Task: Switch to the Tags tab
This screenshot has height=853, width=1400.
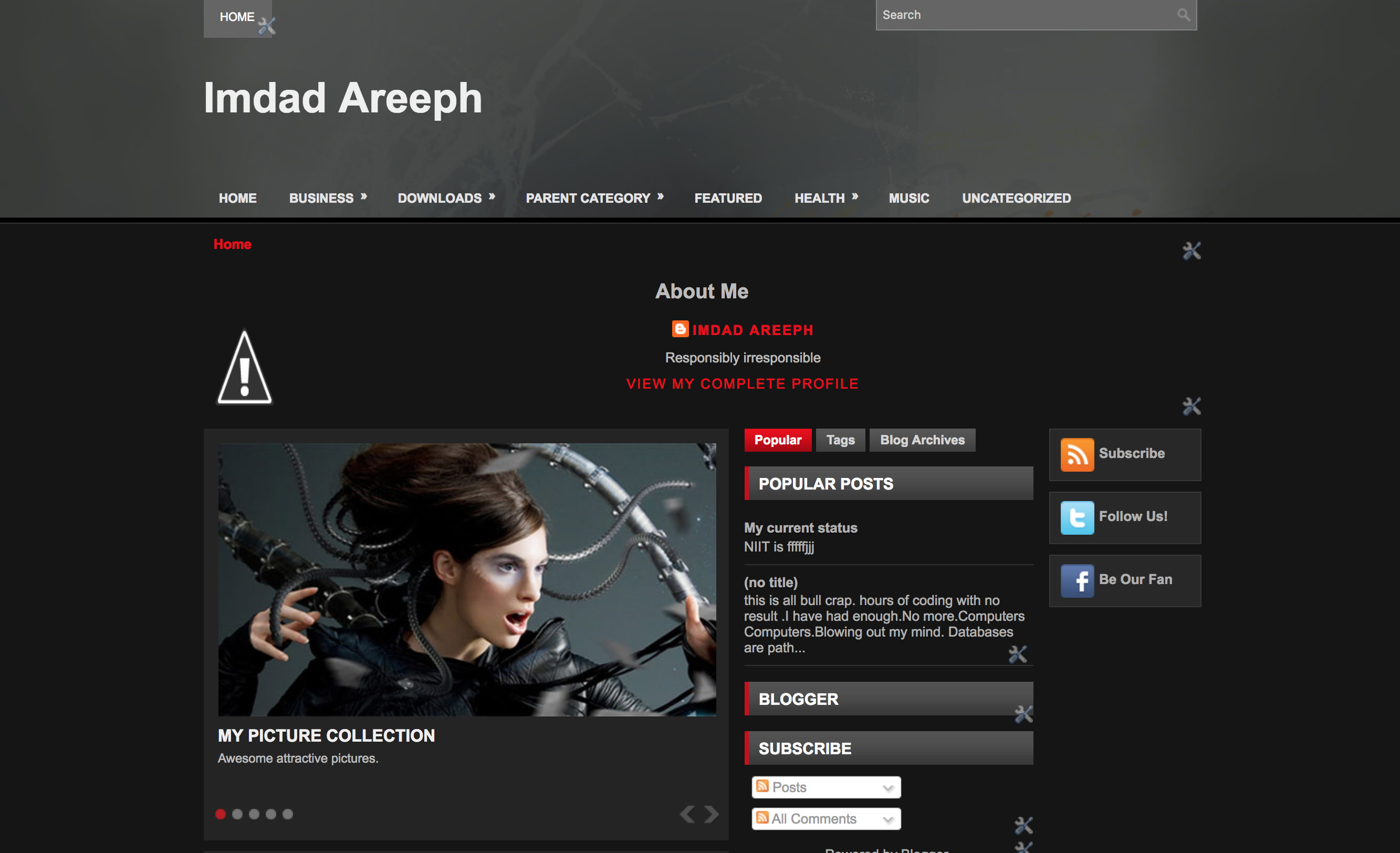Action: [840, 440]
